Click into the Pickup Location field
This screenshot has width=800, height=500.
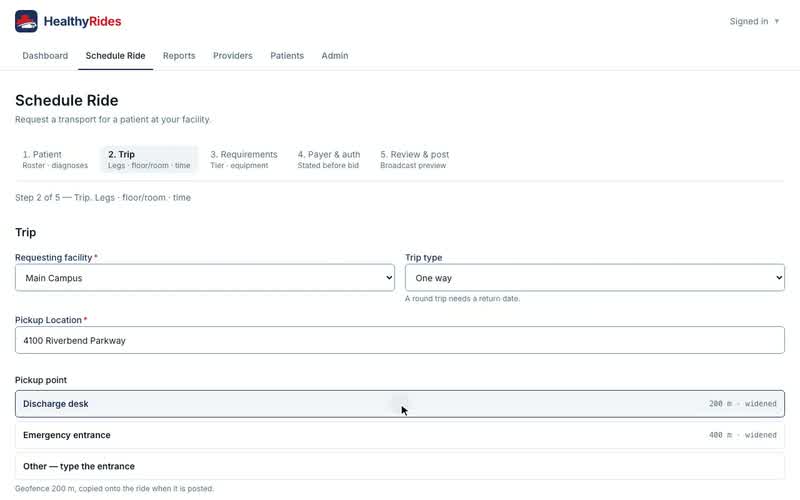tap(399, 340)
